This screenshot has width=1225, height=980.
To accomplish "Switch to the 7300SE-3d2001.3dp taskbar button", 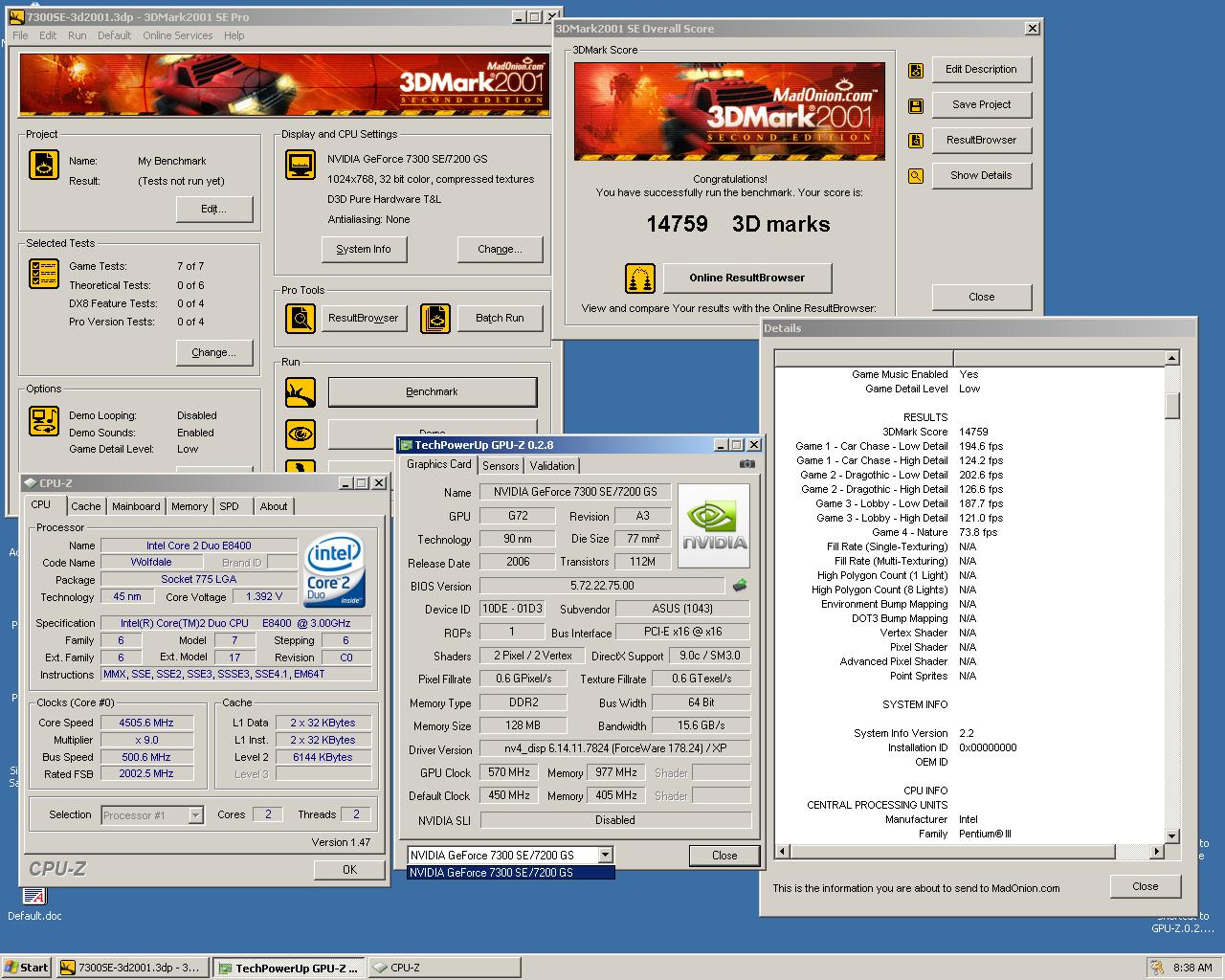I will 132,968.
